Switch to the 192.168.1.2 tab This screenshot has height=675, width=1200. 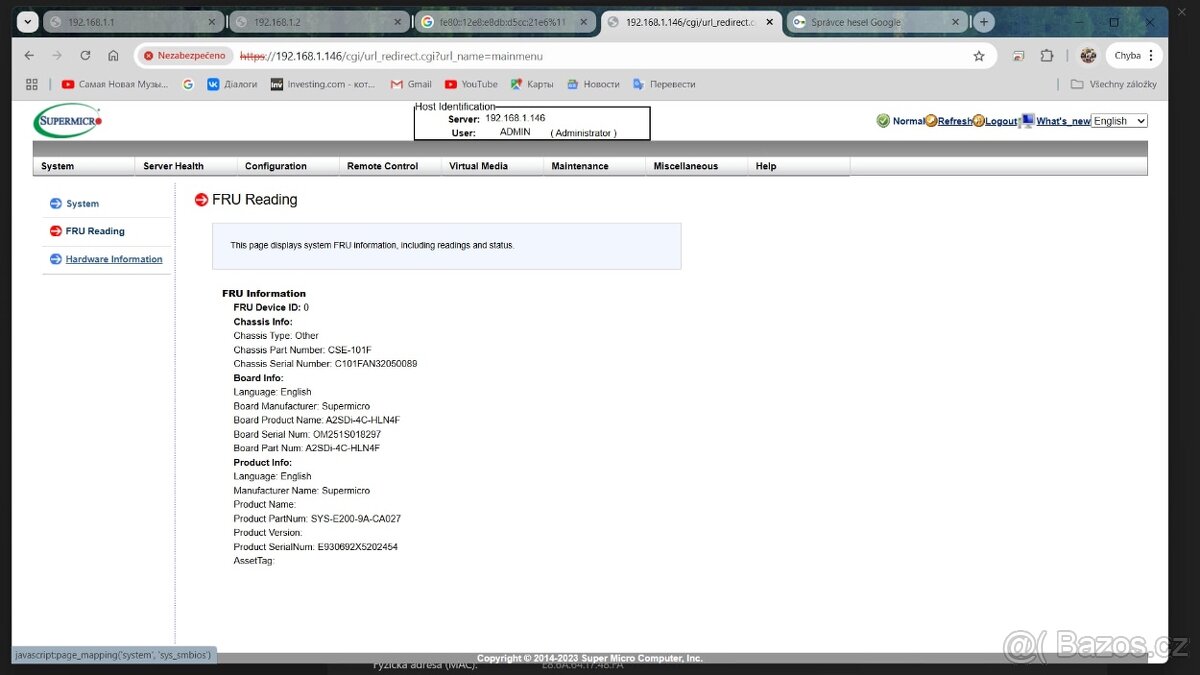pos(319,22)
